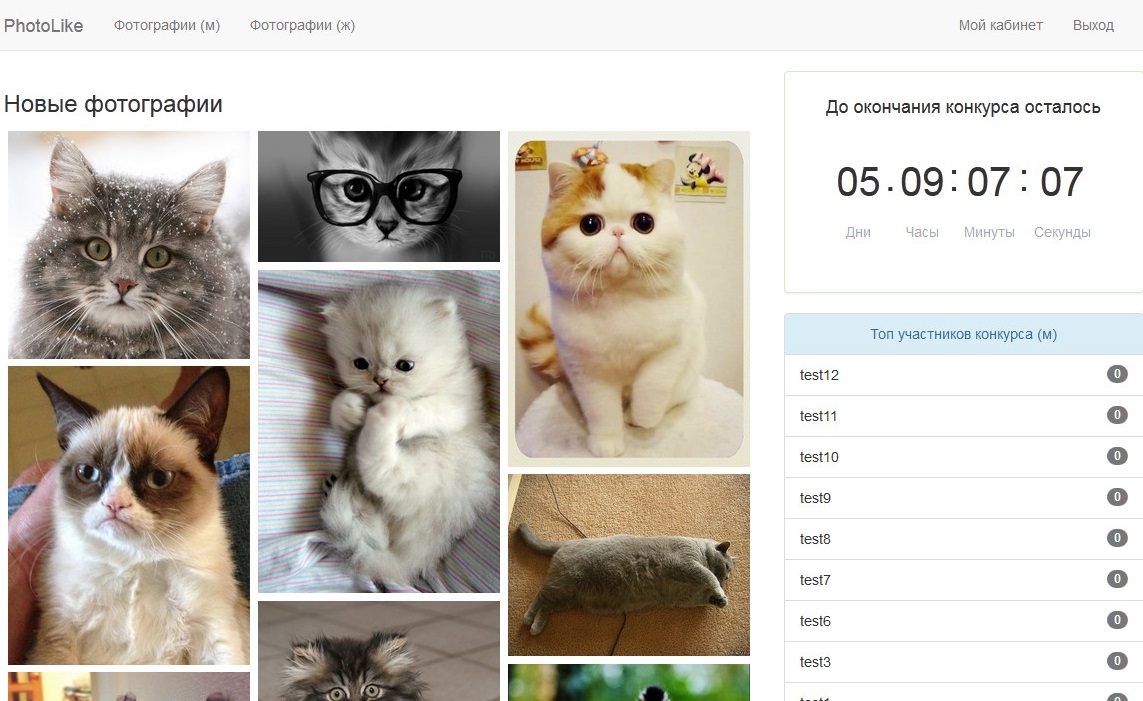Open Фотографии (м) in the navbar

point(167,26)
